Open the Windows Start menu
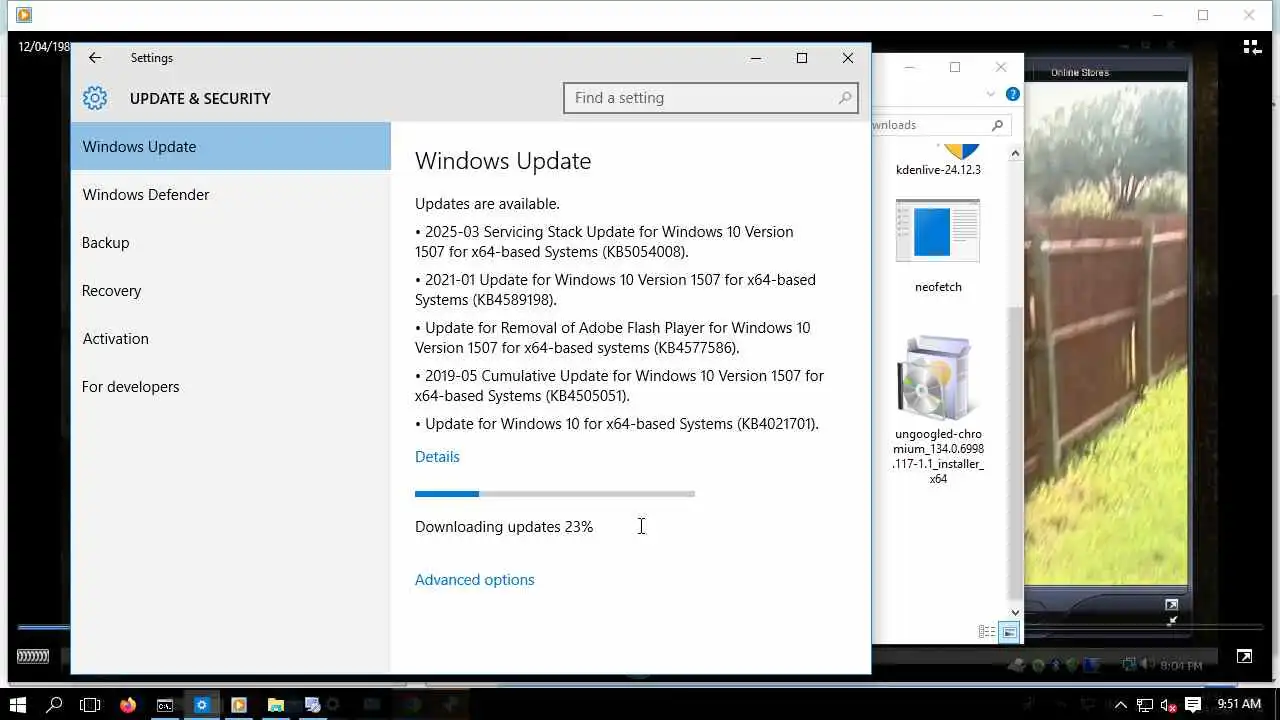 18,705
